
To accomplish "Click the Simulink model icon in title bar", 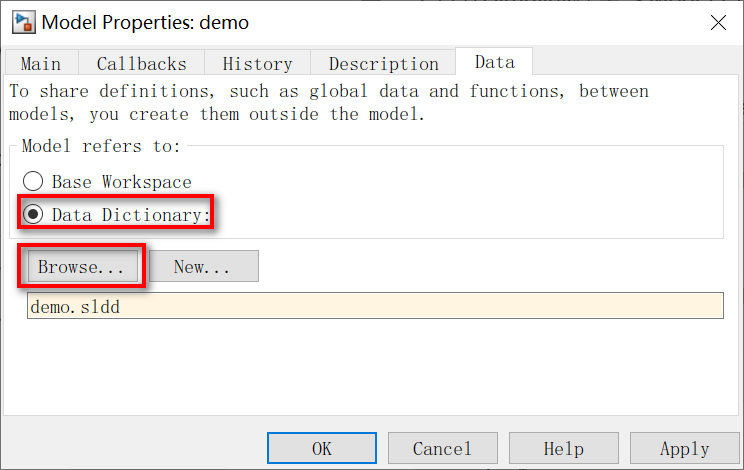I will click(23, 22).
